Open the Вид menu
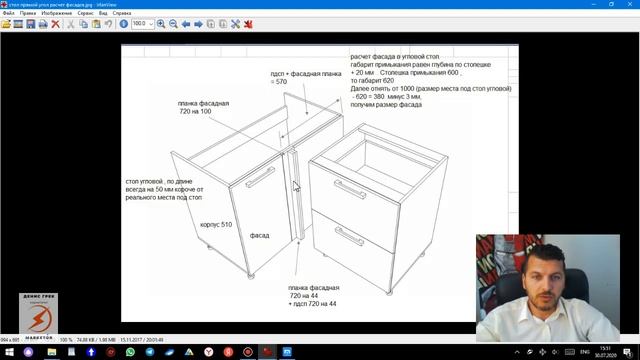 pyautogui.click(x=103, y=13)
